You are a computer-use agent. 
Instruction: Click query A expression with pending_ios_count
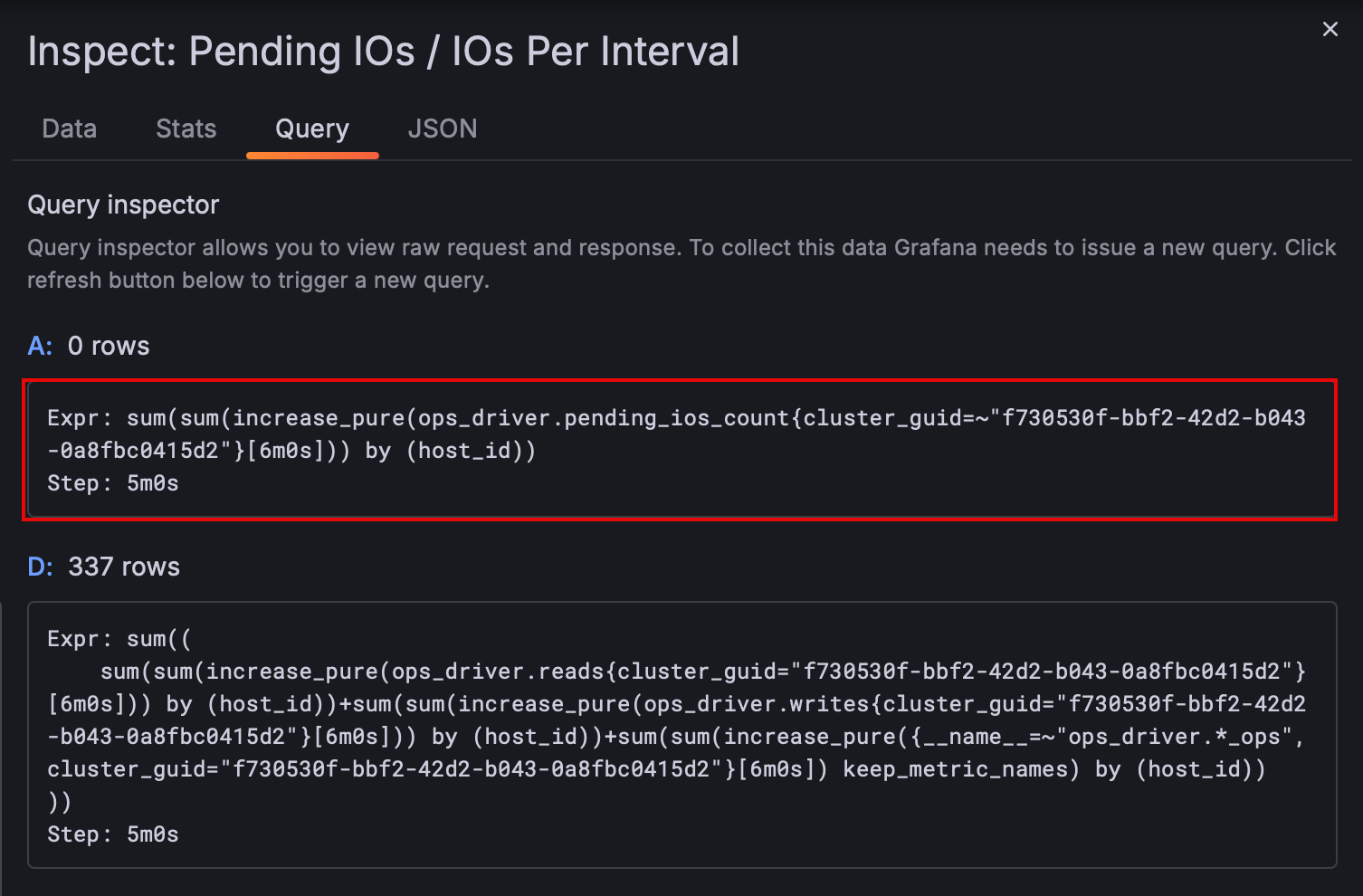(676, 434)
